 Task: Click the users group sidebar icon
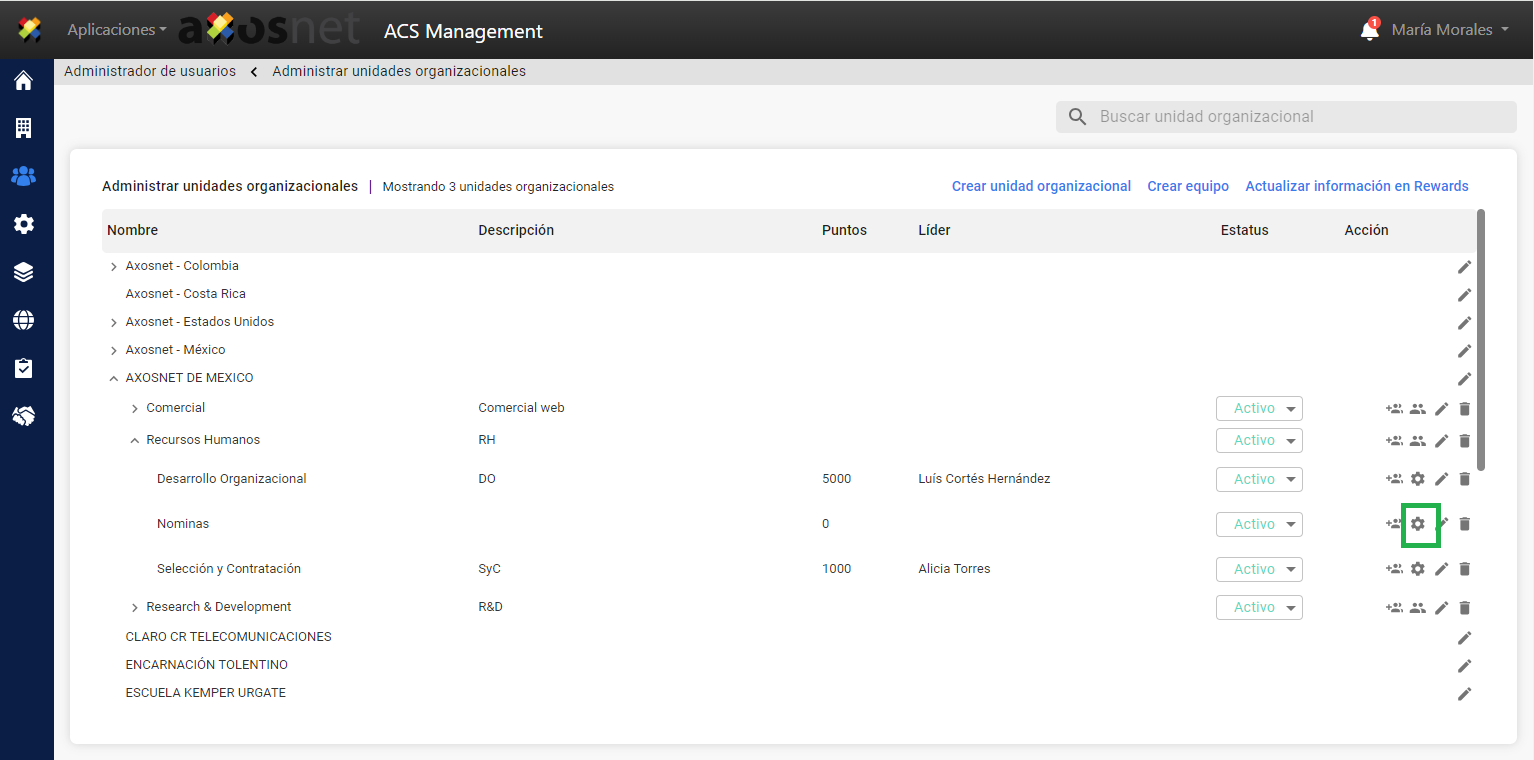(23, 176)
